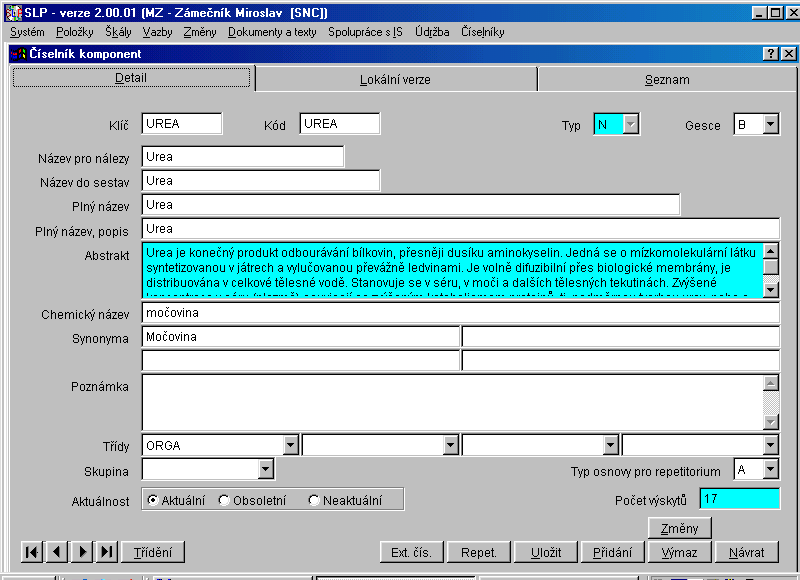Select the Obsoletní radio button

coord(224,500)
